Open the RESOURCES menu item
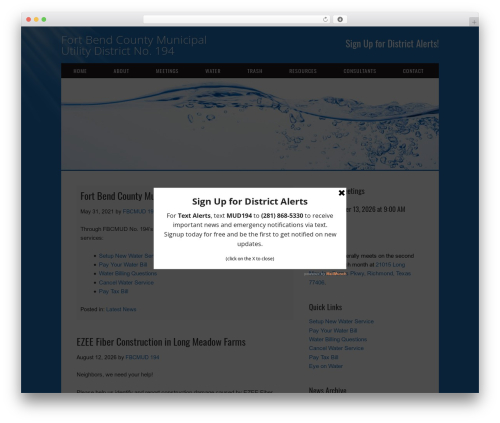Screen dimensions: 500x423 (x=303, y=71)
